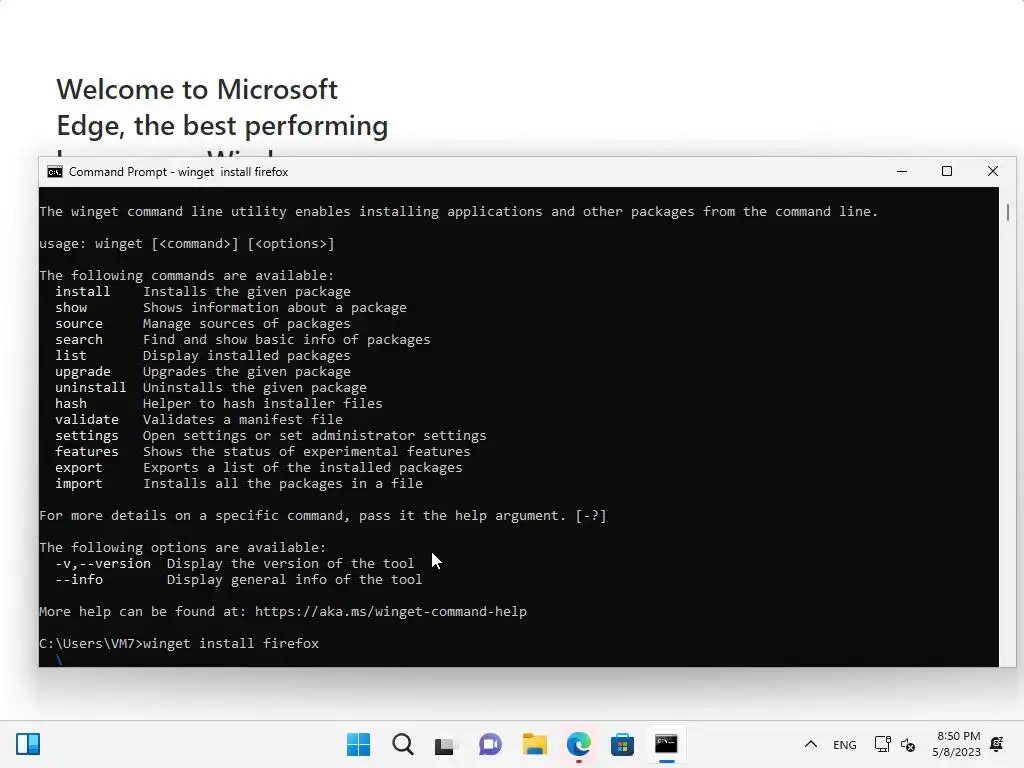Open network status tray icon
1024x768 pixels.
click(882, 744)
